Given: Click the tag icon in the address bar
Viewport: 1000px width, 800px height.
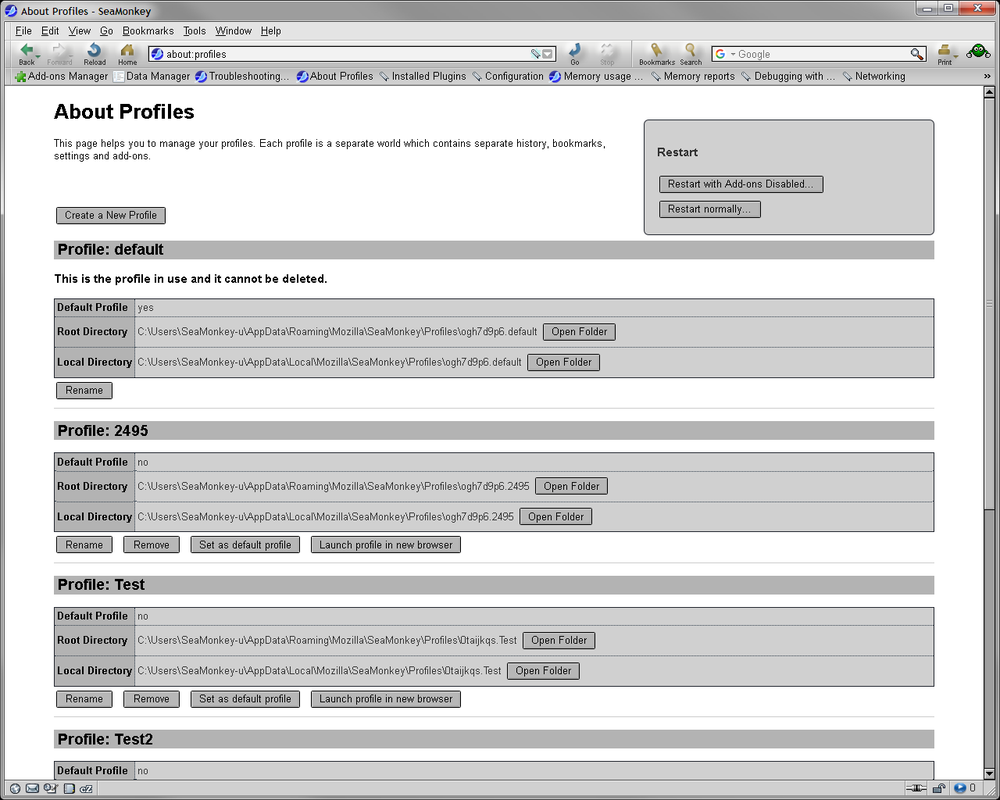Looking at the screenshot, I should [x=535, y=54].
